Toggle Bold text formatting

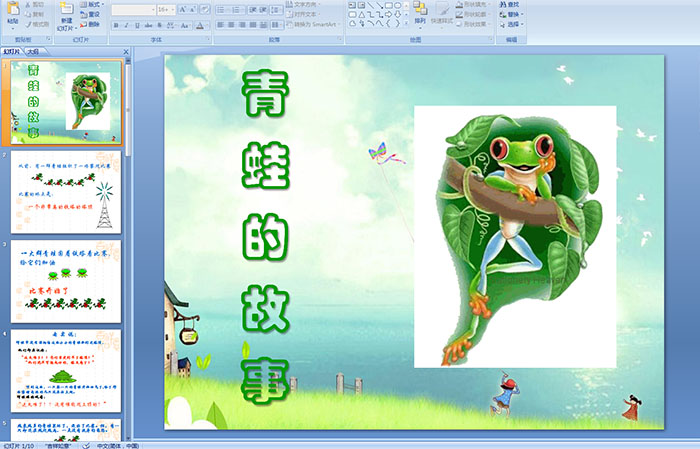pos(114,24)
